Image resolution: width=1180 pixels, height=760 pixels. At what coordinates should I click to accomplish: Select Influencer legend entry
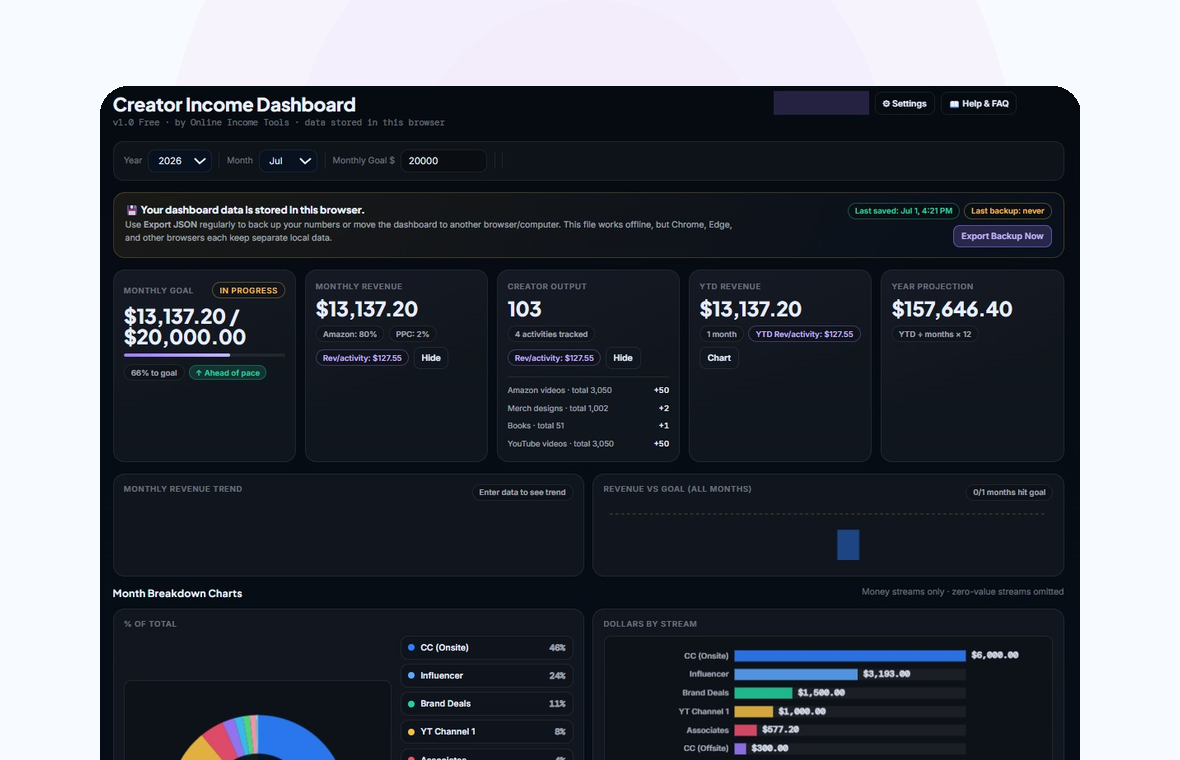[487, 676]
